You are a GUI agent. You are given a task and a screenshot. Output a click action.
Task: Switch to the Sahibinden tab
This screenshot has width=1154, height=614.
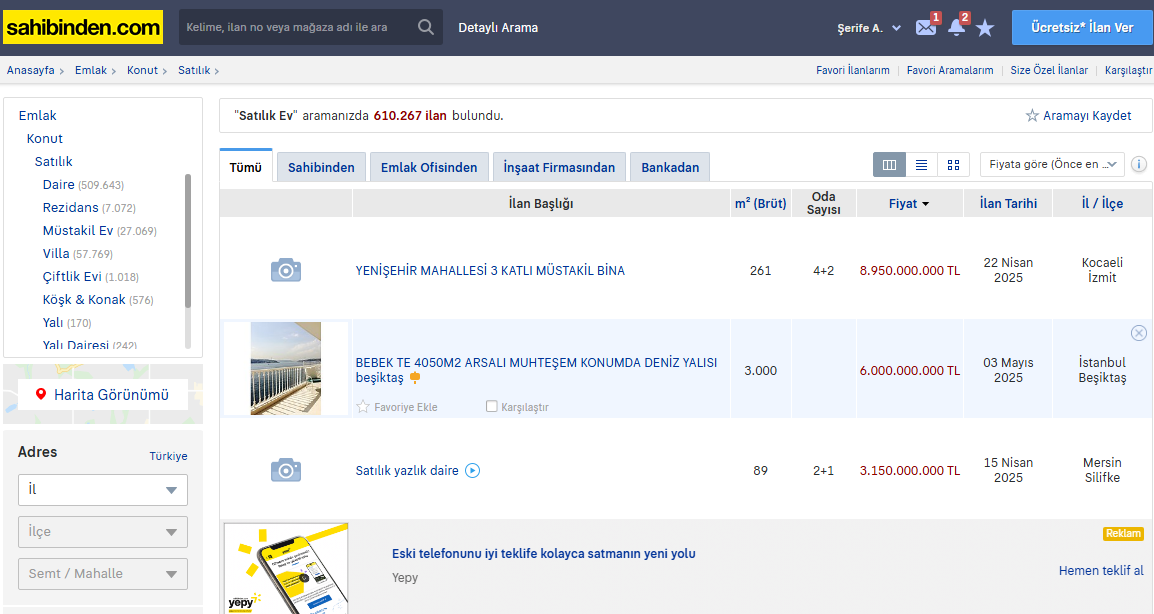tap(321, 167)
